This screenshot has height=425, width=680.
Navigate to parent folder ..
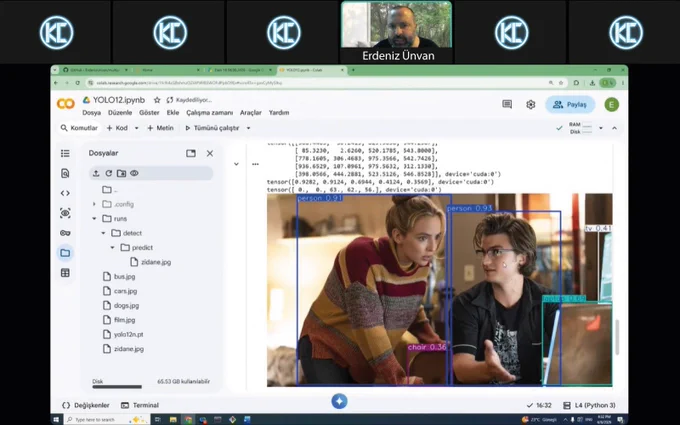tap(110, 190)
